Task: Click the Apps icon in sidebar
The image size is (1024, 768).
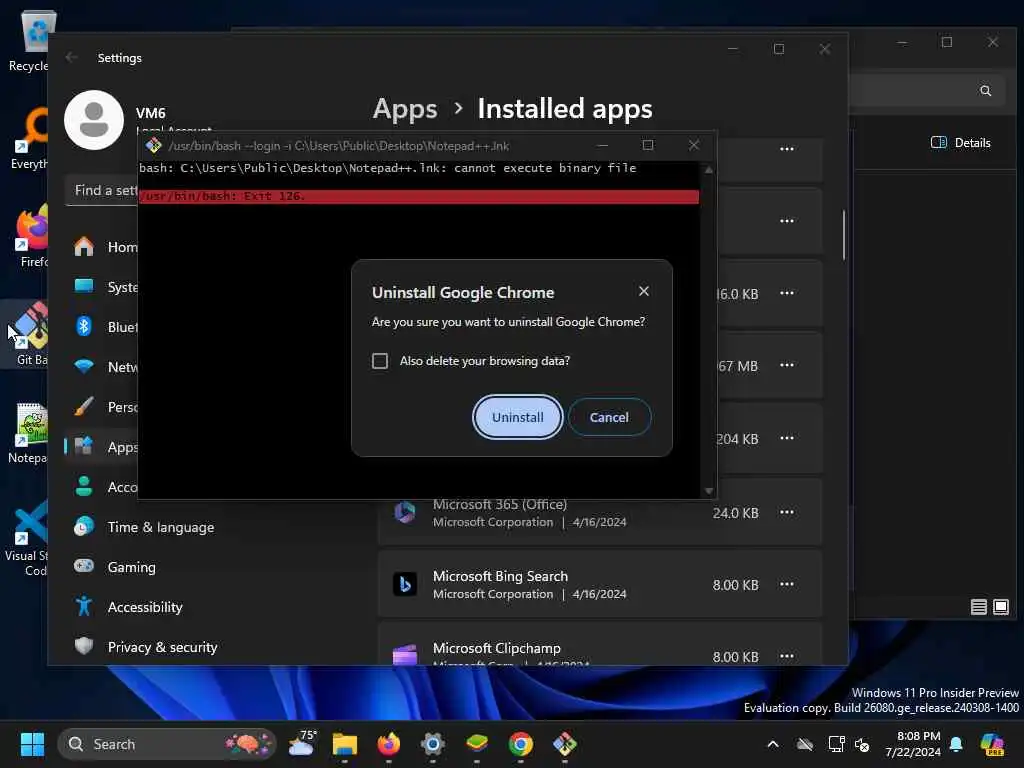Action: pos(84,446)
